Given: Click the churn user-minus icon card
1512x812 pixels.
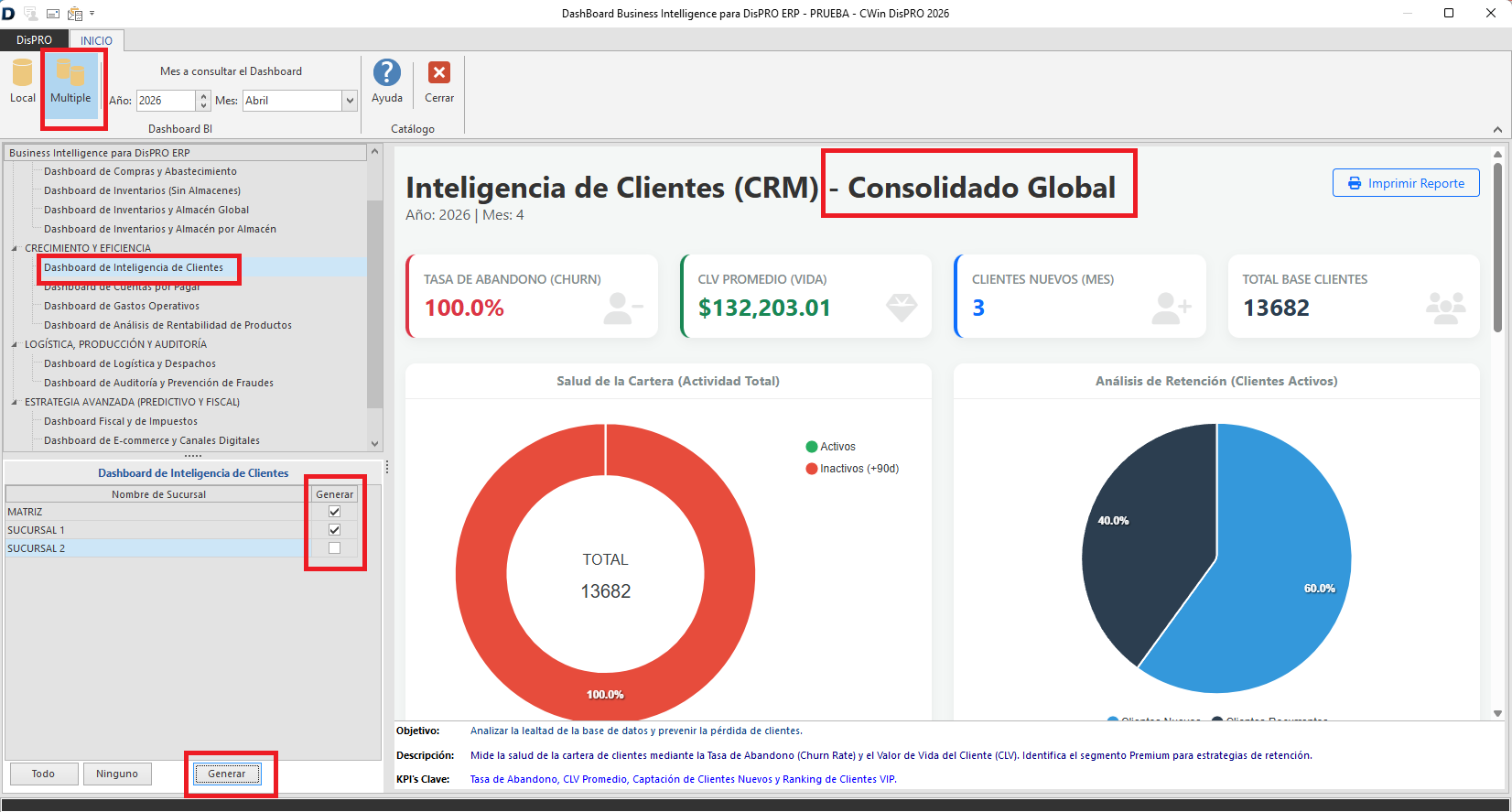Looking at the screenshot, I should 623,309.
